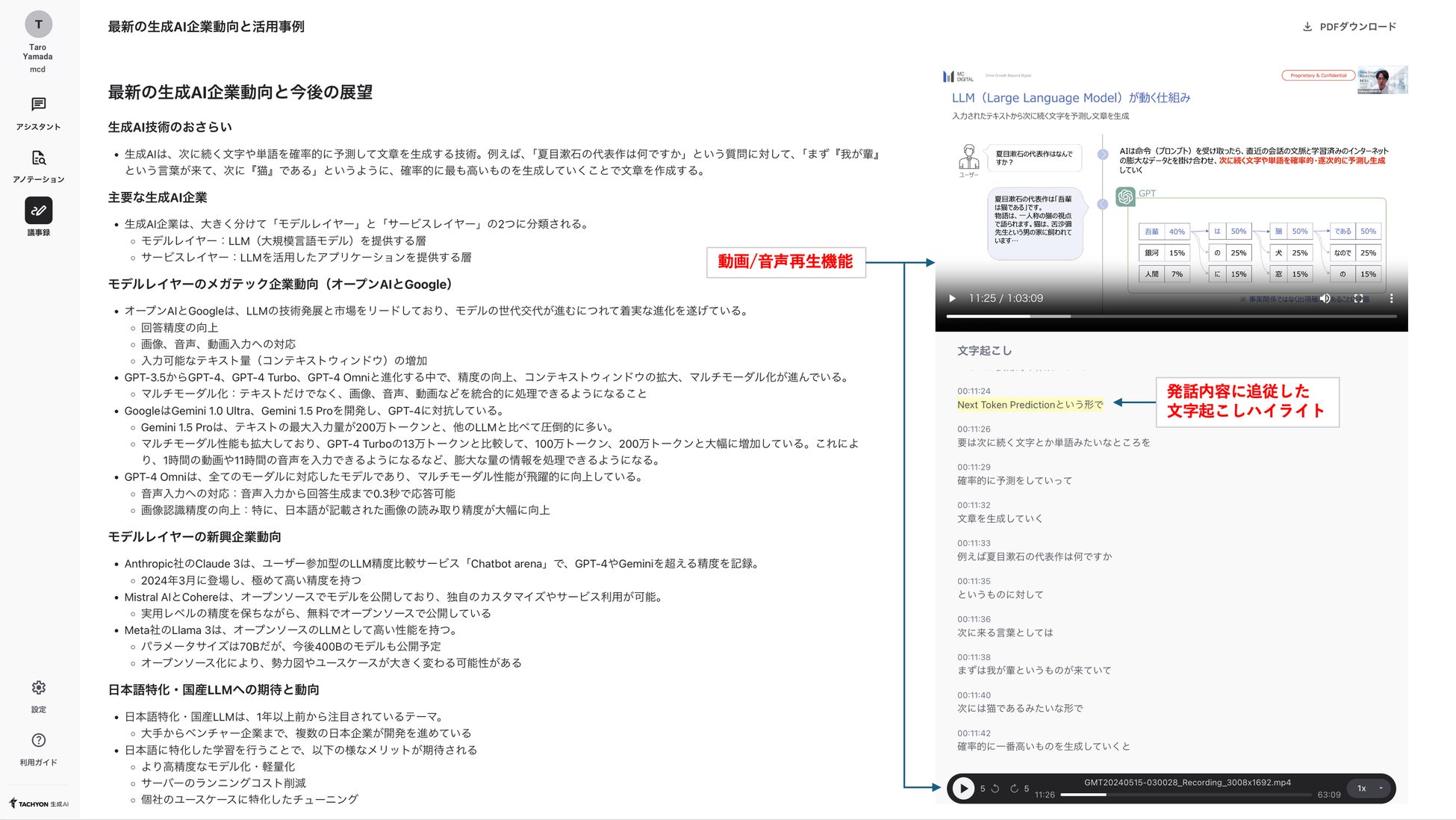The height and width of the screenshot is (820, 1456).
Task: Skip forward 5 seconds in audio player
Action: point(1015,789)
